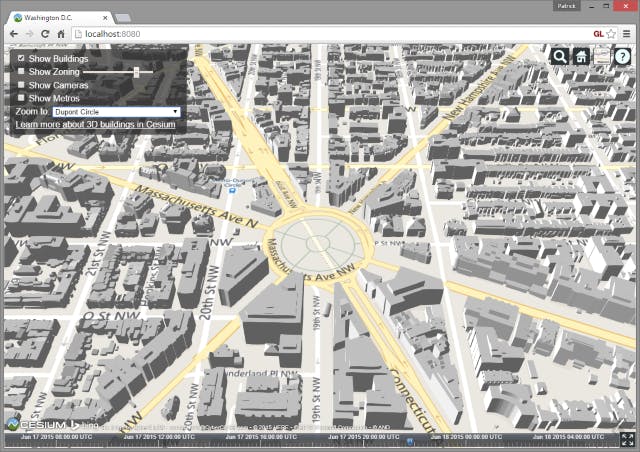This screenshot has height=452, width=640.
Task: Check the Show Metros option
Action: pyautogui.click(x=21, y=99)
